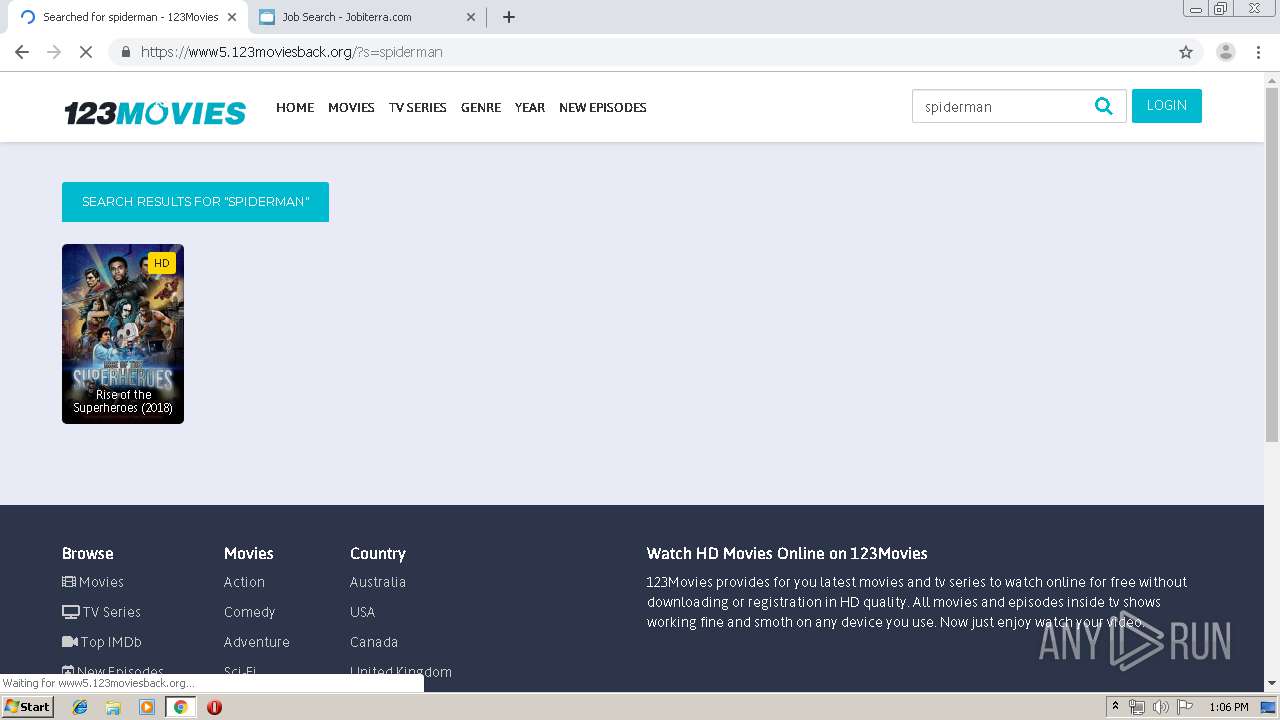Viewport: 1280px width, 720px height.
Task: Click the Search Results for Spiderman heading
Action: pyautogui.click(x=195, y=202)
